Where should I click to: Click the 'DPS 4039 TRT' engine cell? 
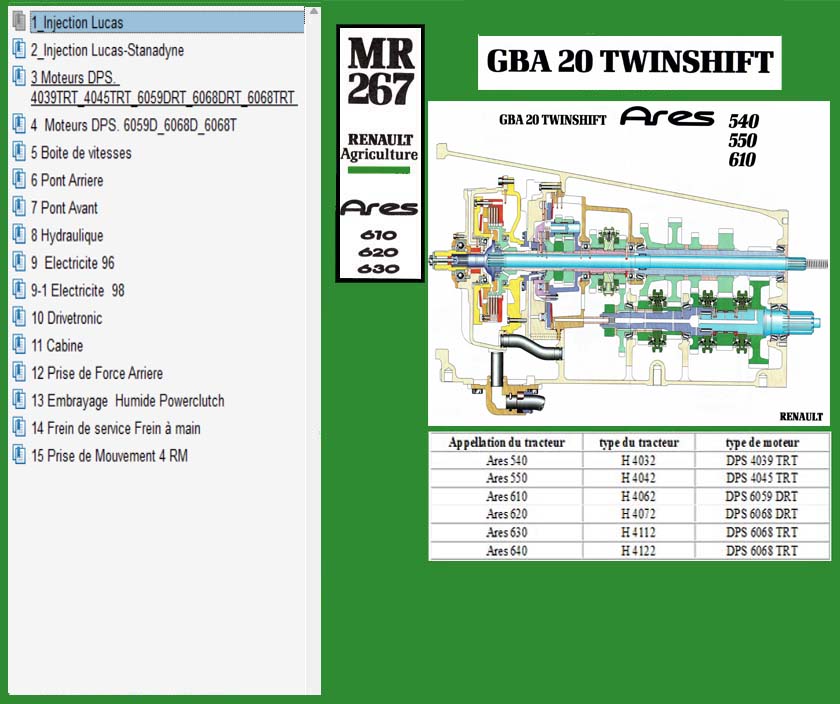[x=762, y=461]
